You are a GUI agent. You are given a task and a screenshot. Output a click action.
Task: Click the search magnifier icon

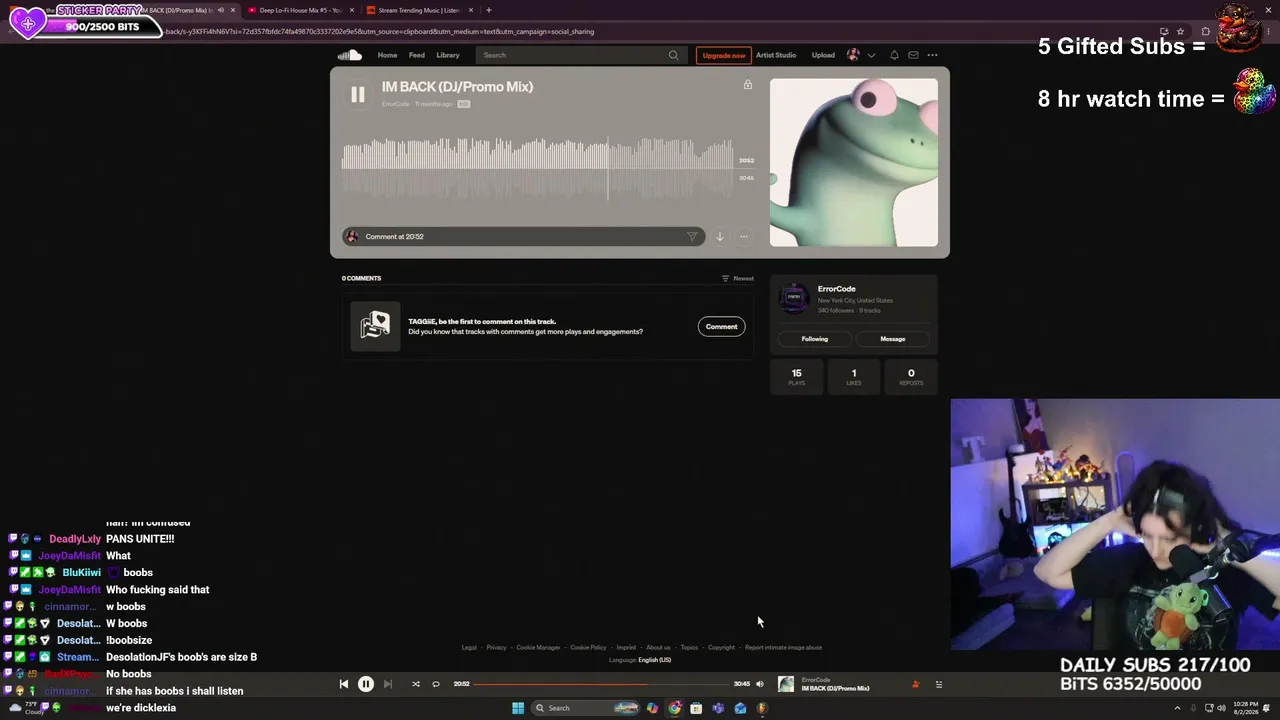(674, 55)
